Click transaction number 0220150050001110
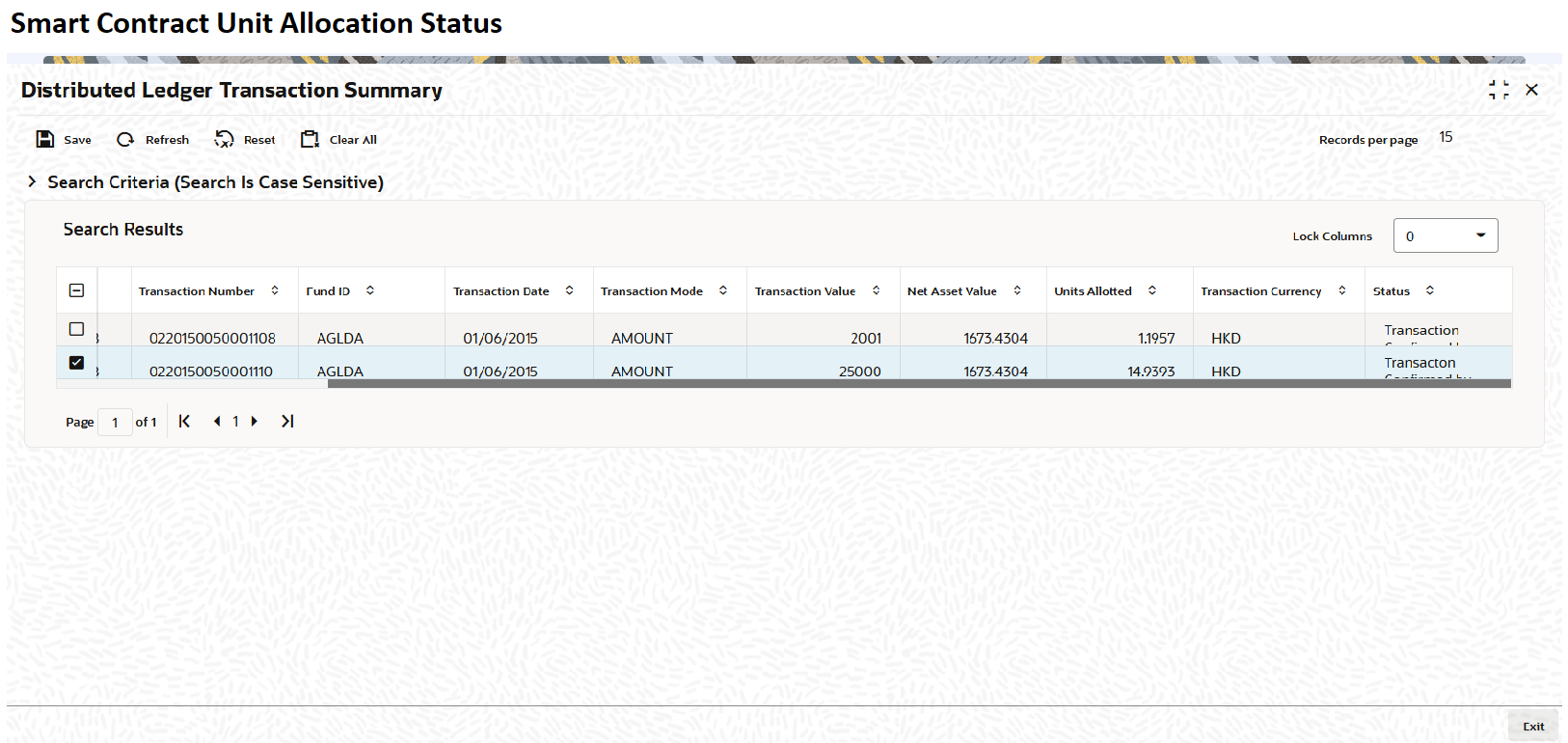1568x743 pixels. pos(211,371)
